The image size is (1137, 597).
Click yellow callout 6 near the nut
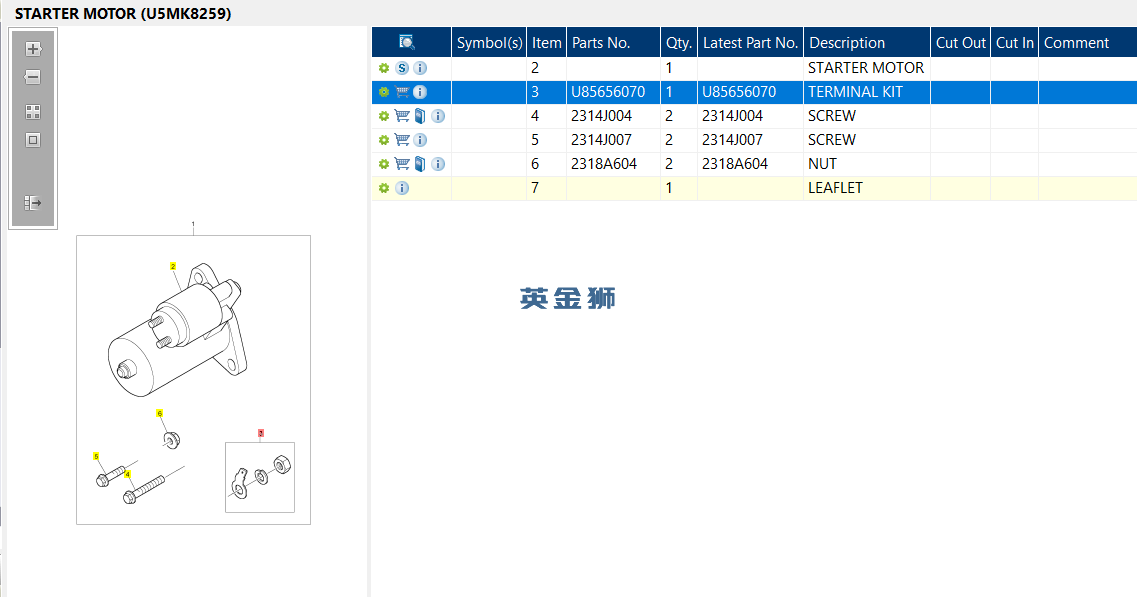pyautogui.click(x=159, y=413)
